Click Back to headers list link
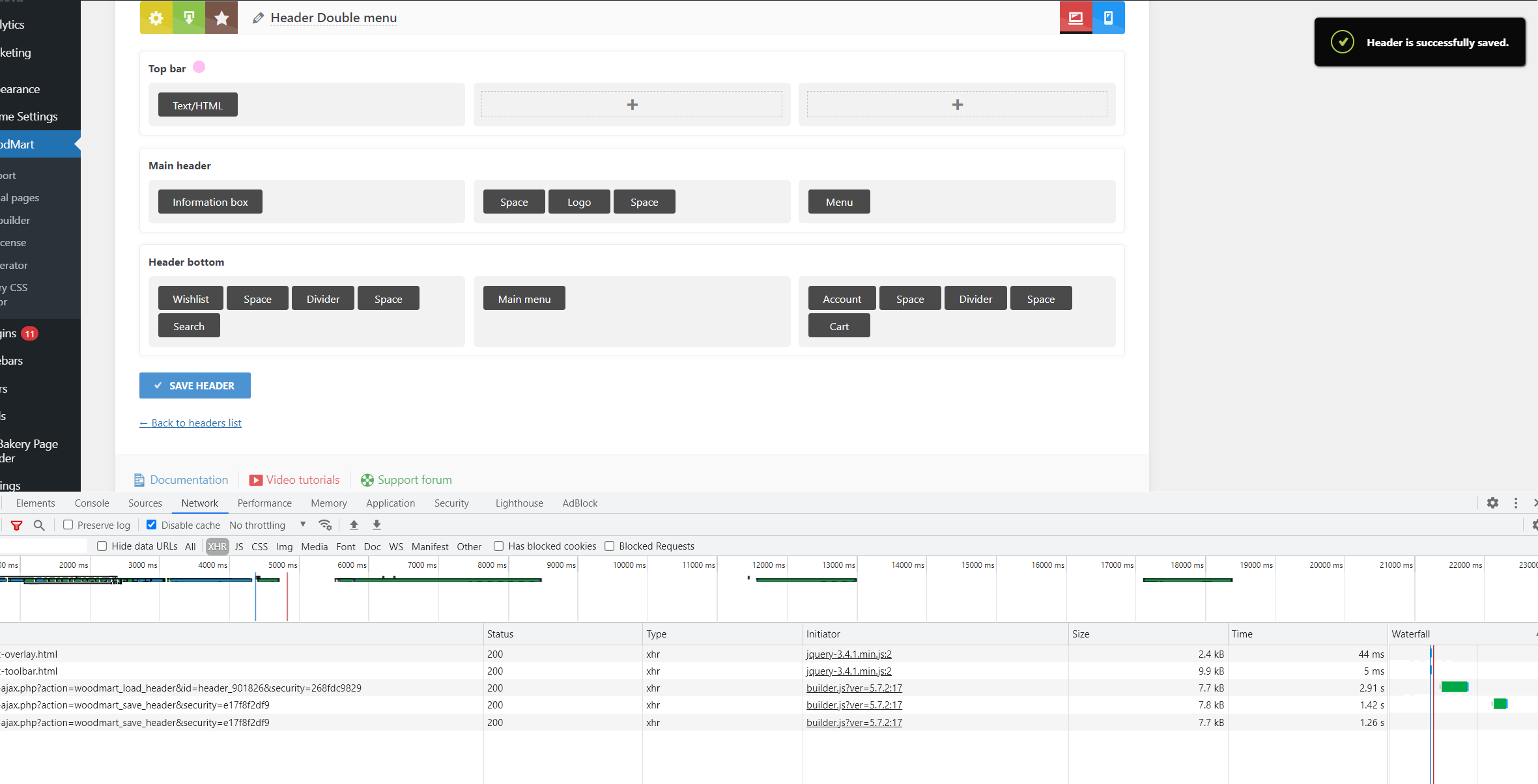 (x=190, y=423)
